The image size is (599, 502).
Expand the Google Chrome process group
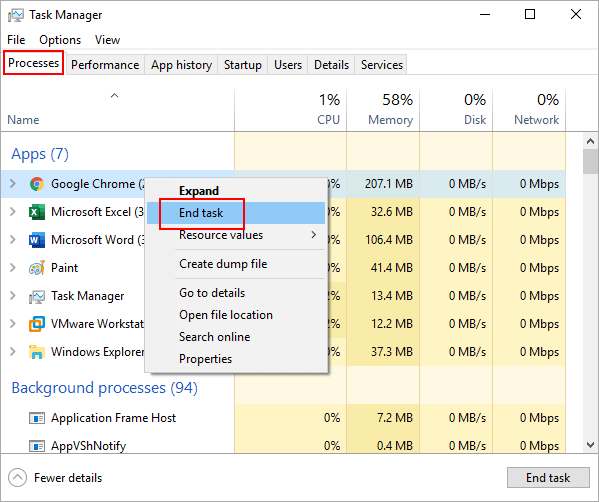click(13, 184)
